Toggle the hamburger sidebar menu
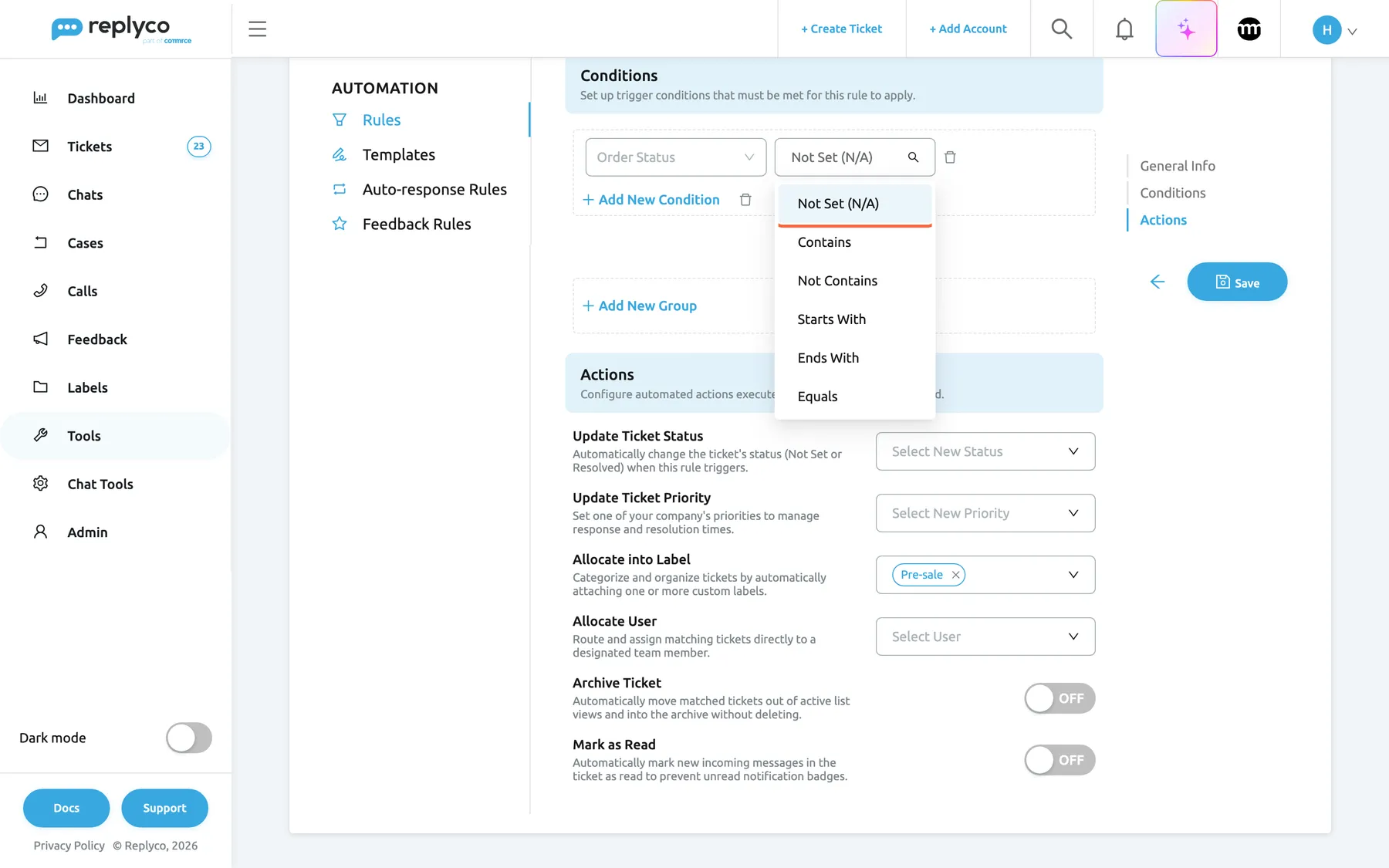Image resolution: width=1389 pixels, height=868 pixels. pyautogui.click(x=258, y=29)
